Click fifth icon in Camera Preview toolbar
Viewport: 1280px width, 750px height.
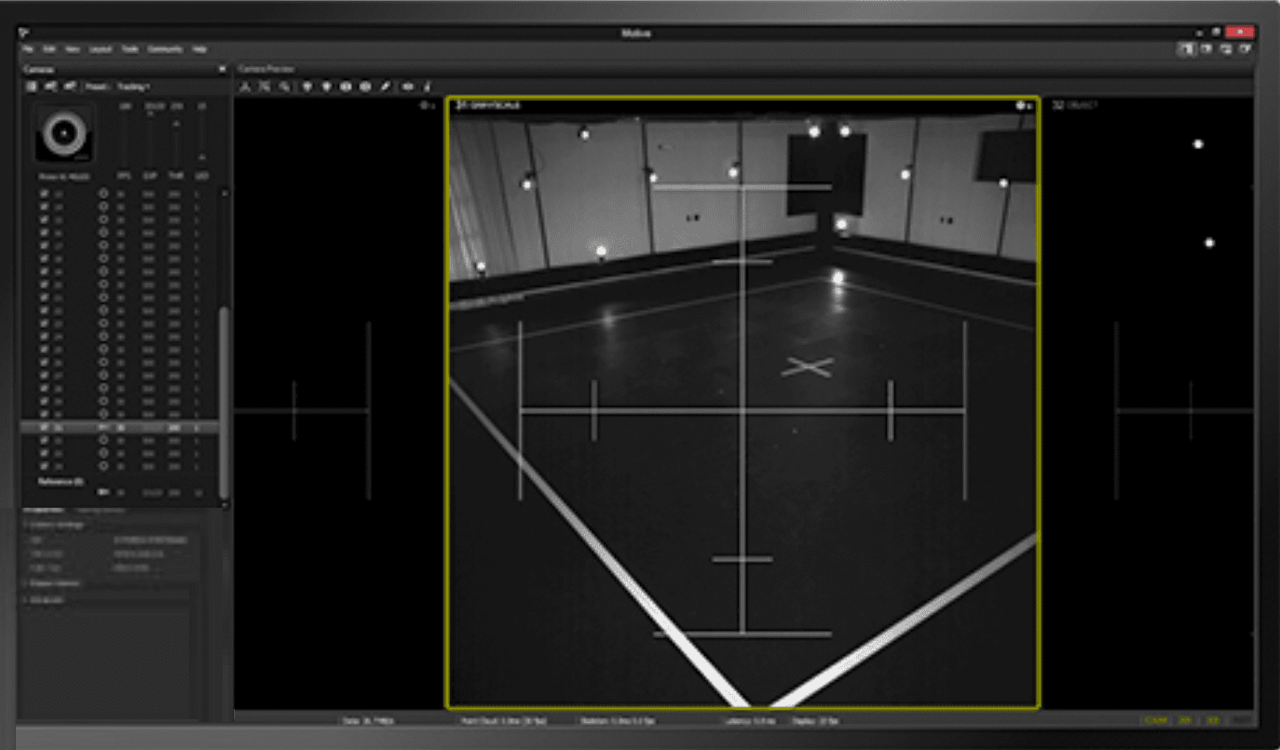click(327, 87)
